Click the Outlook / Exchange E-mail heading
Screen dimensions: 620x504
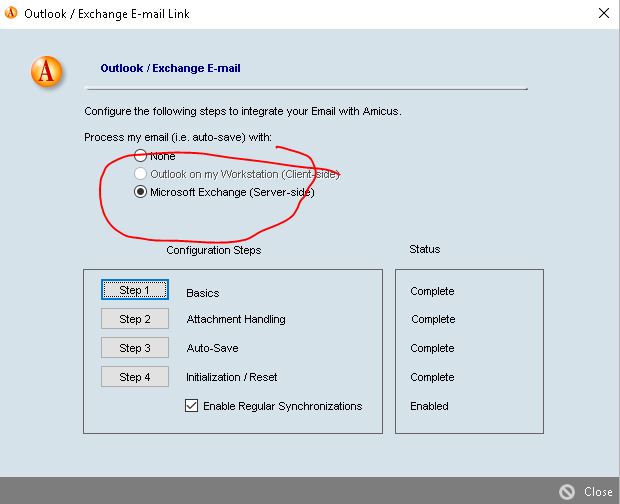click(x=170, y=68)
